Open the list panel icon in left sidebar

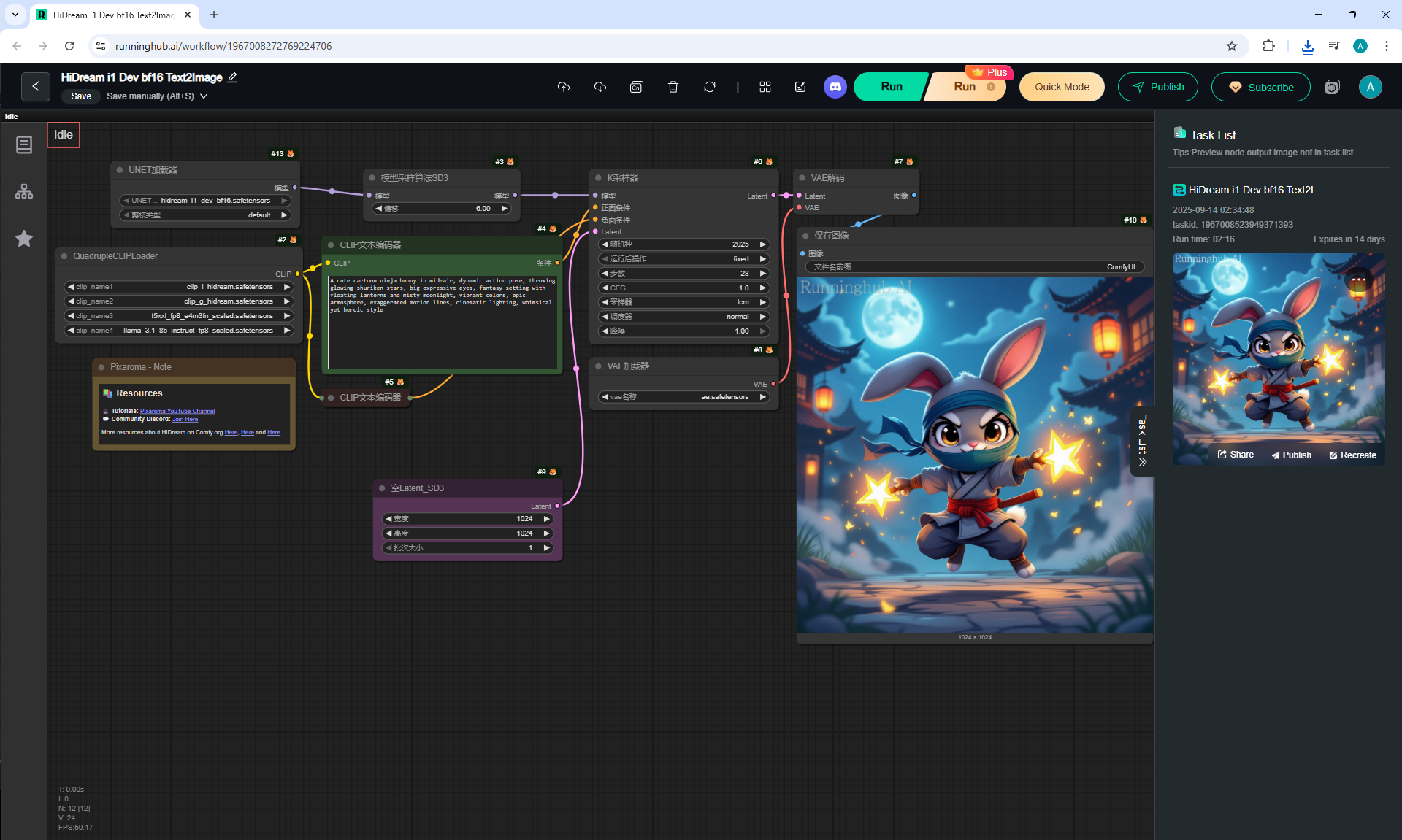coord(24,145)
